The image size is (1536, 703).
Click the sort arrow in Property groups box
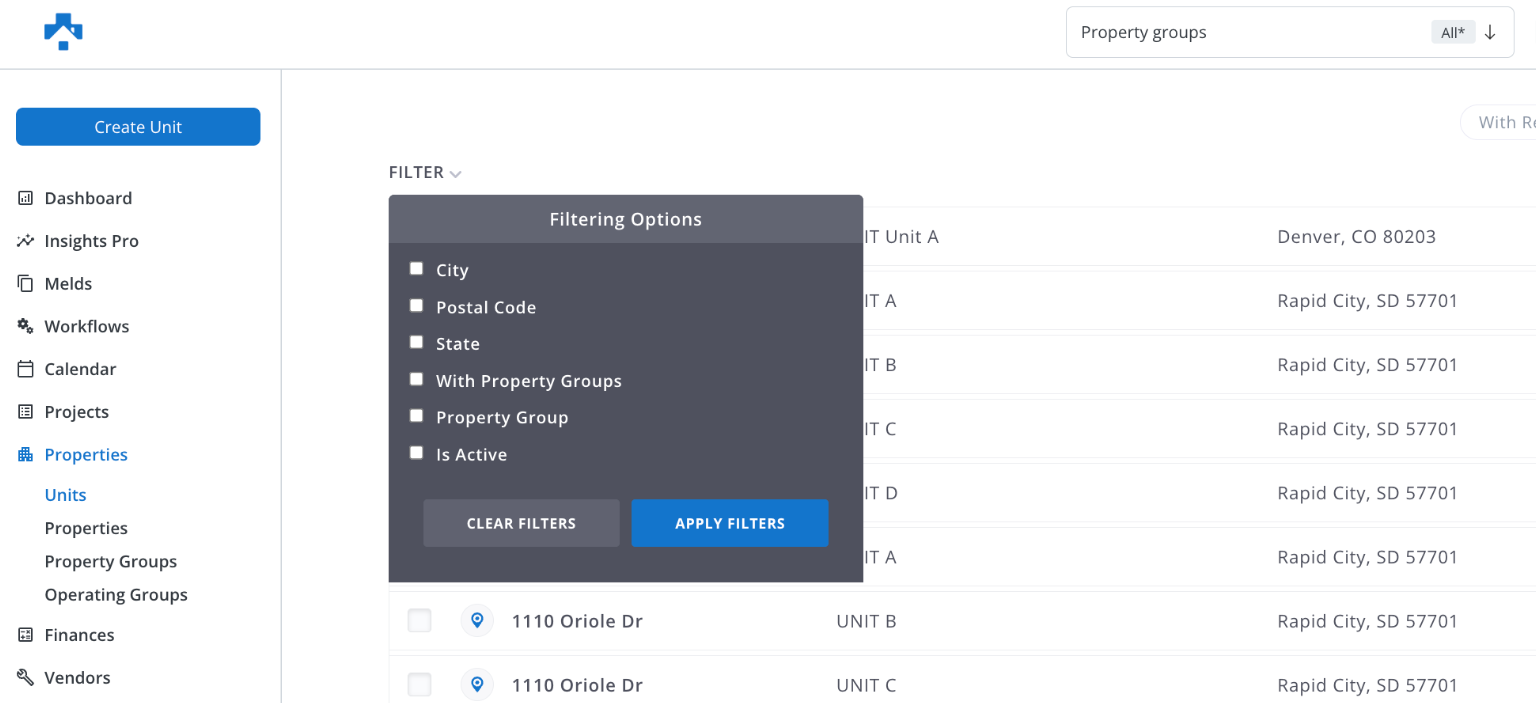tap(1490, 32)
